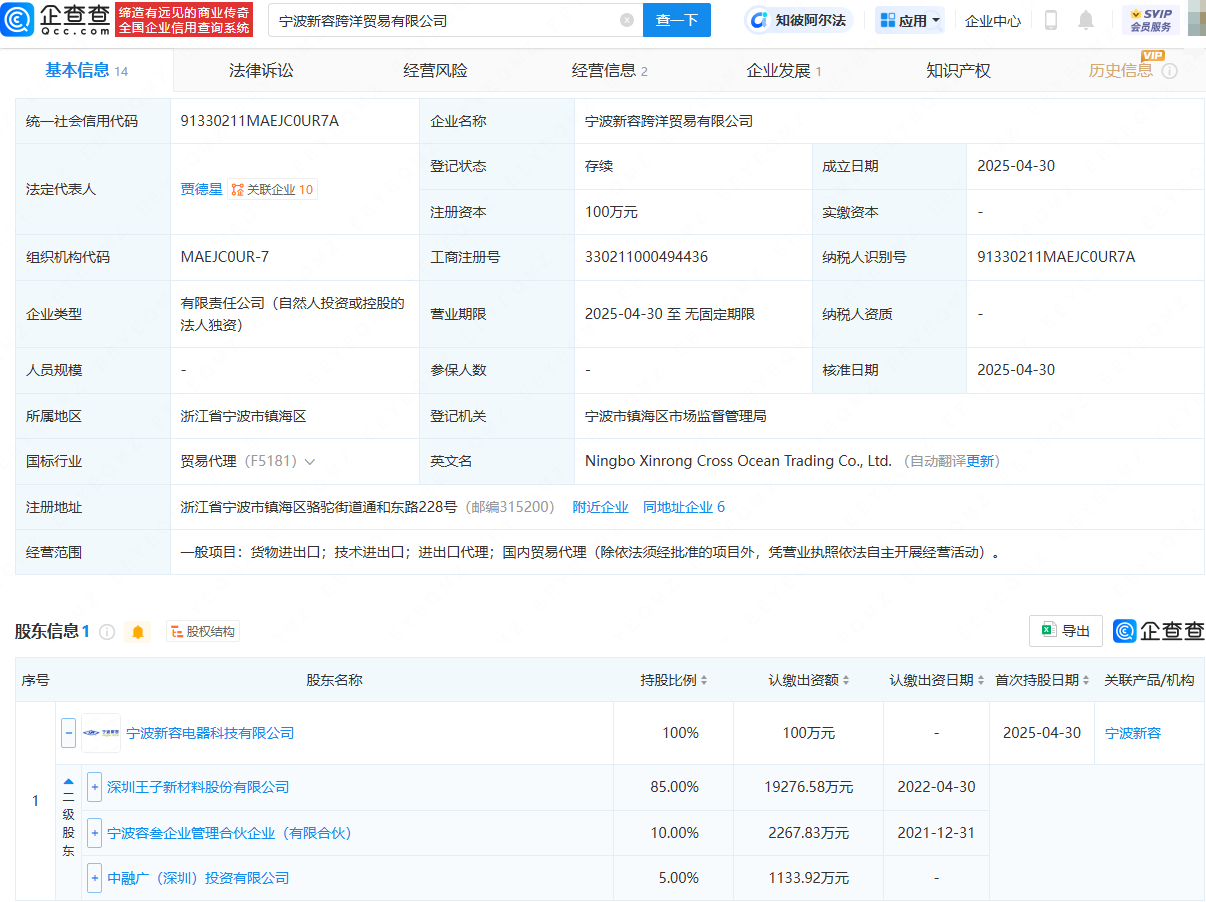The image size is (1206, 902).
Task: Click the info icon beside 历史信息
Action: tap(1169, 71)
